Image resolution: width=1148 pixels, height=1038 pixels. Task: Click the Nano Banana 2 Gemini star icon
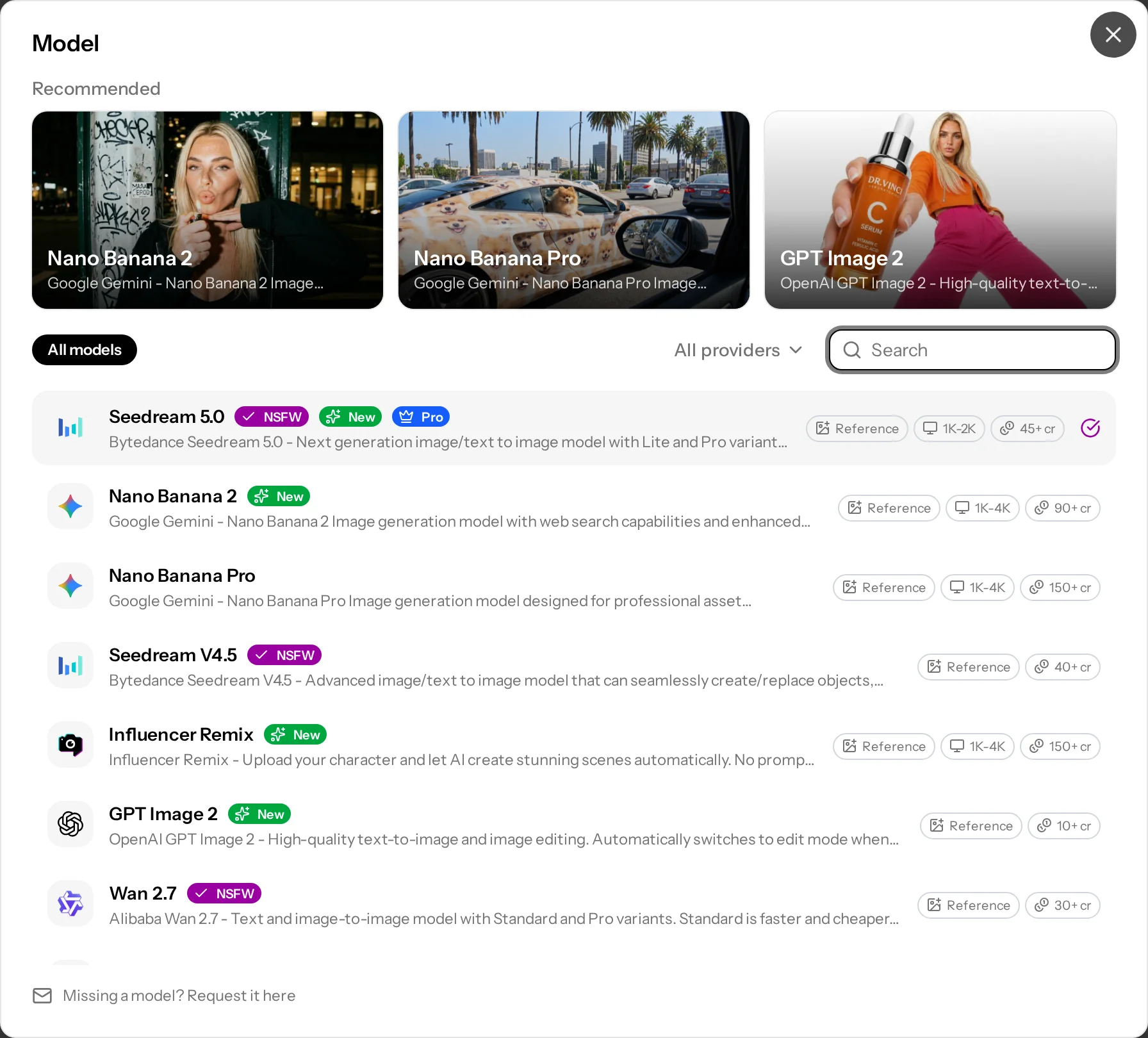[70, 507]
